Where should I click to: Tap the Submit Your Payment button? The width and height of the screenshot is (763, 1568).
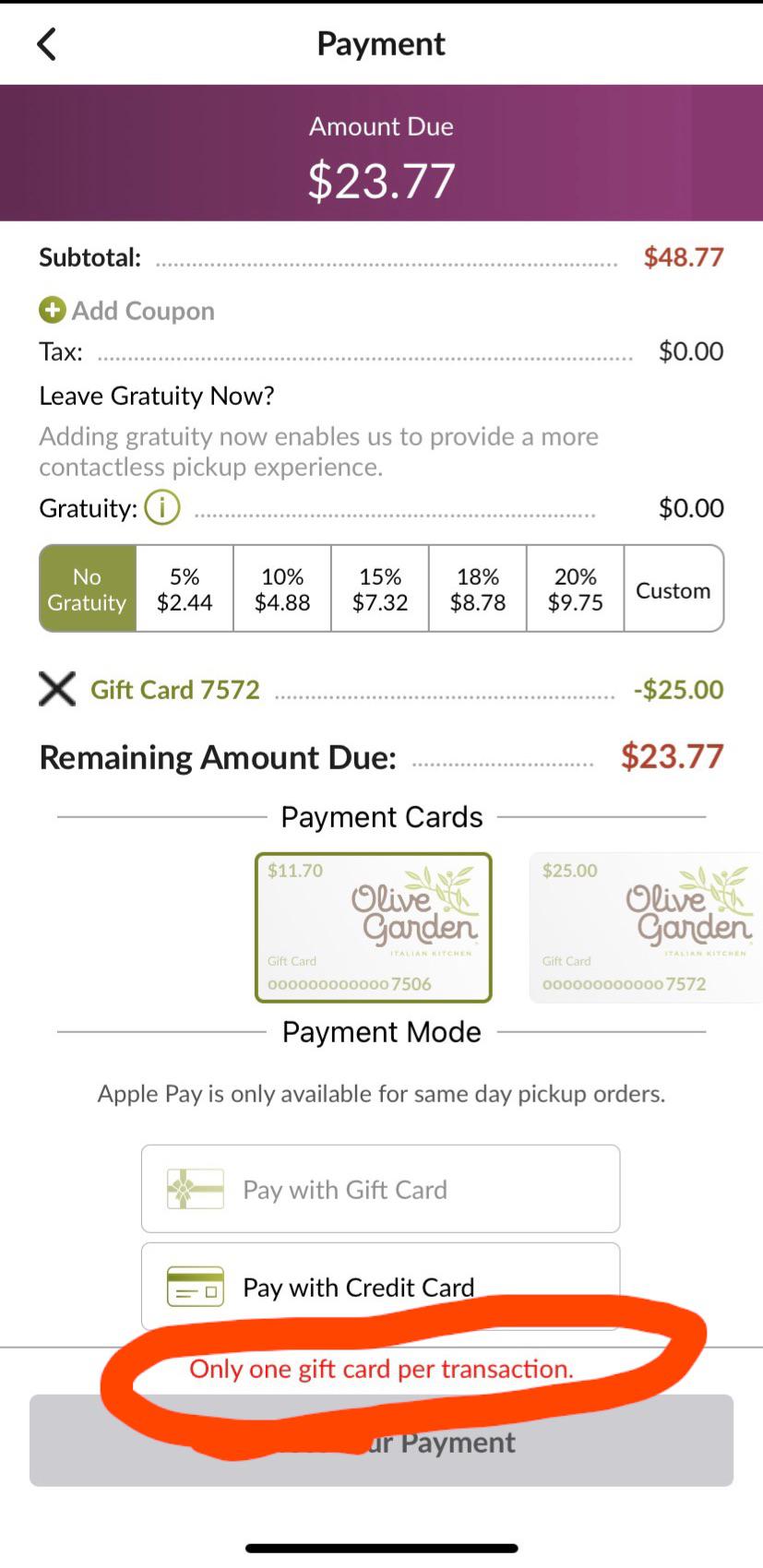point(380,1441)
